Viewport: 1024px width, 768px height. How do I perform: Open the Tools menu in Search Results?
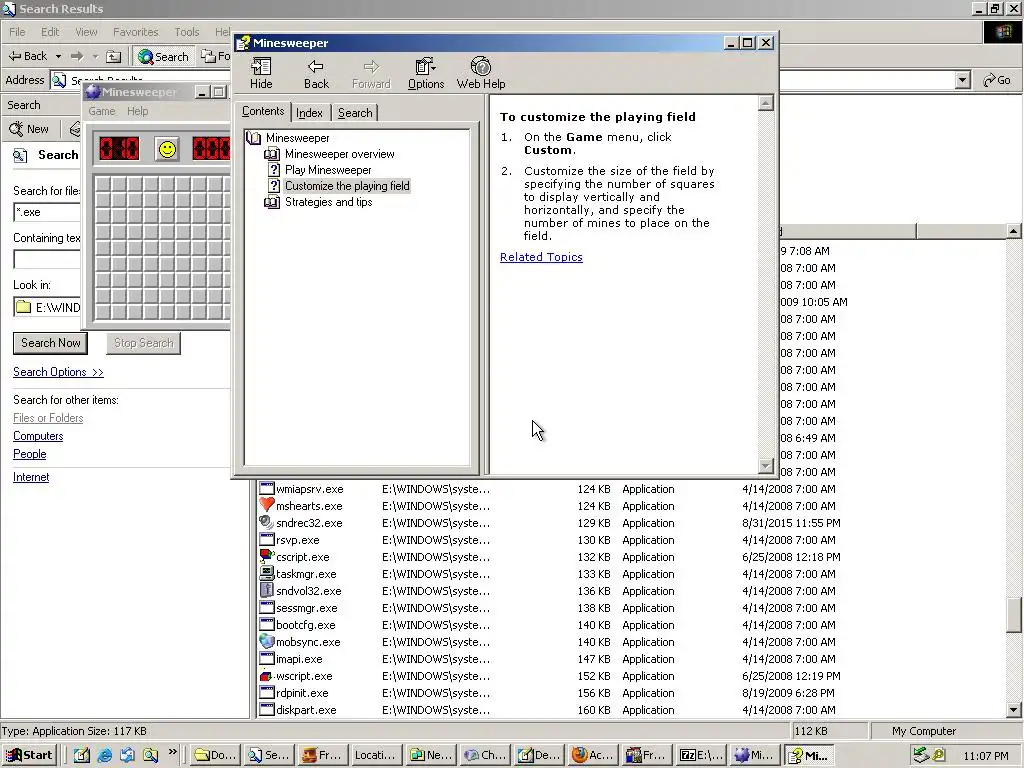click(187, 32)
